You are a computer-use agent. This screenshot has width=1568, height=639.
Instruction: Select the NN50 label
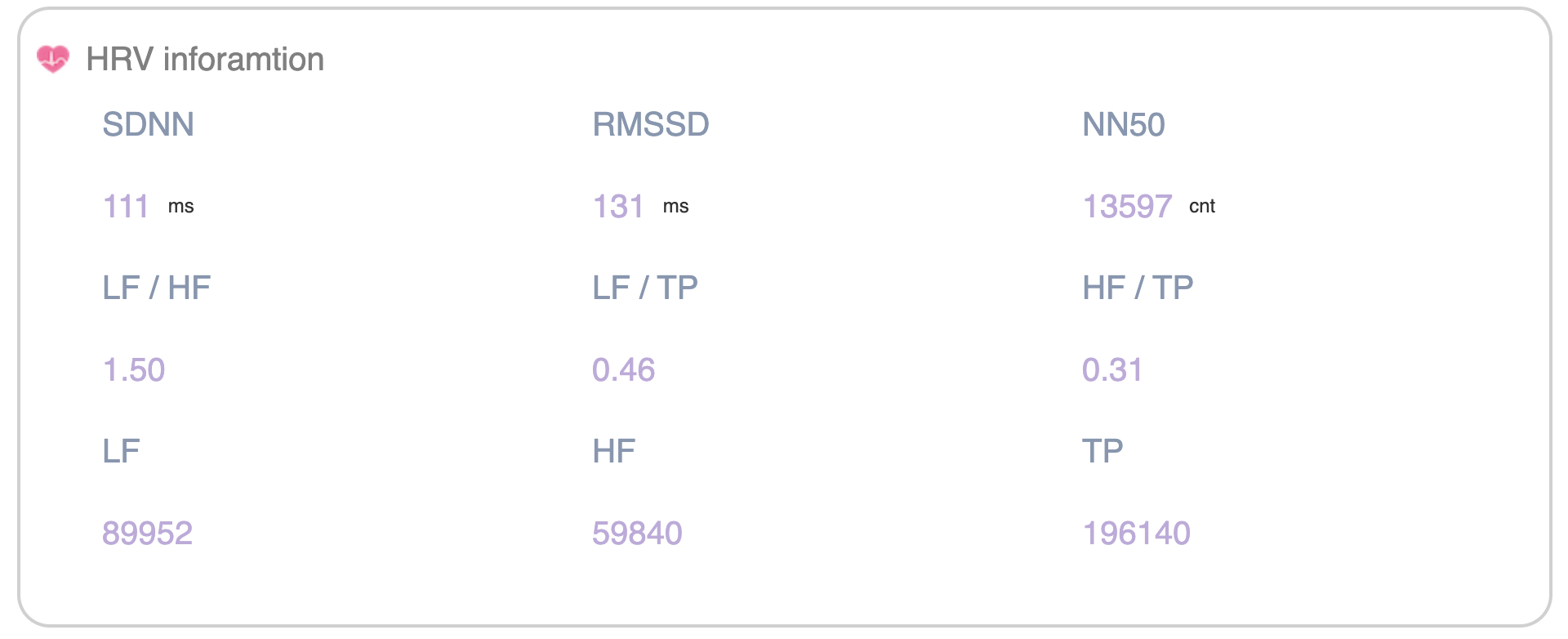[x=1123, y=124]
